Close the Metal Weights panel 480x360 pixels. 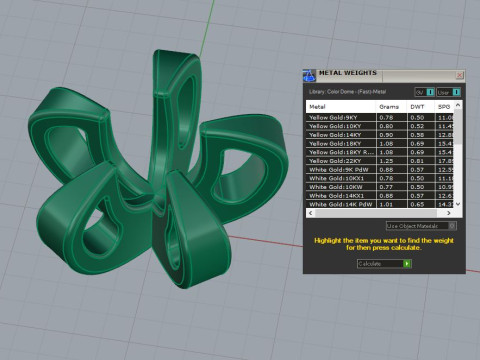point(459,75)
